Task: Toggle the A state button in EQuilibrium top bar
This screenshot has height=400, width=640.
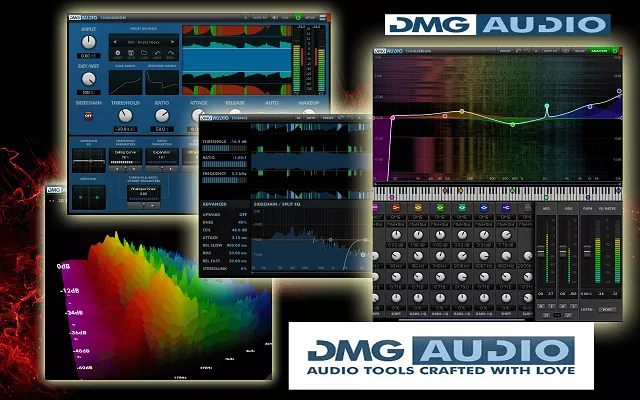Action: 536,51
